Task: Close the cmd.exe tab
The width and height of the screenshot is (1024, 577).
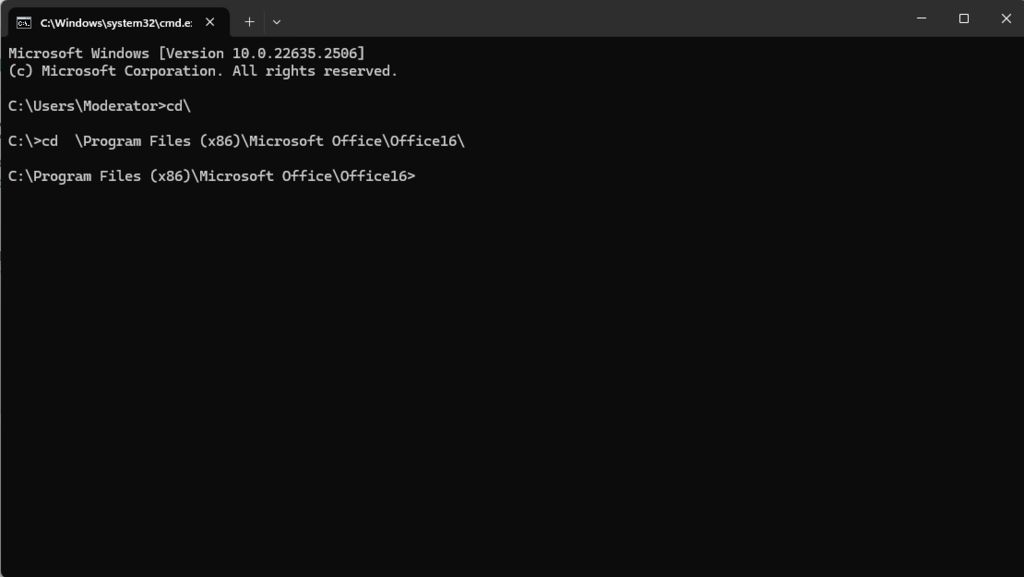Action: 210,21
